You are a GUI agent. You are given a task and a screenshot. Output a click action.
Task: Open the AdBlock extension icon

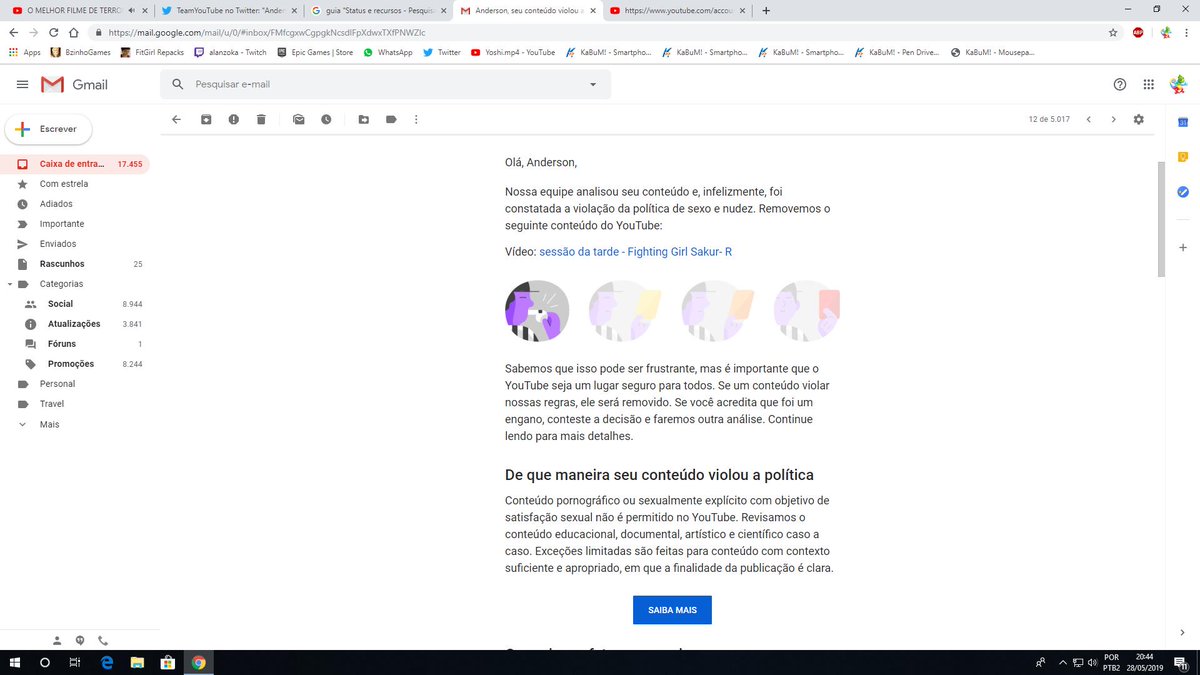coord(1138,32)
